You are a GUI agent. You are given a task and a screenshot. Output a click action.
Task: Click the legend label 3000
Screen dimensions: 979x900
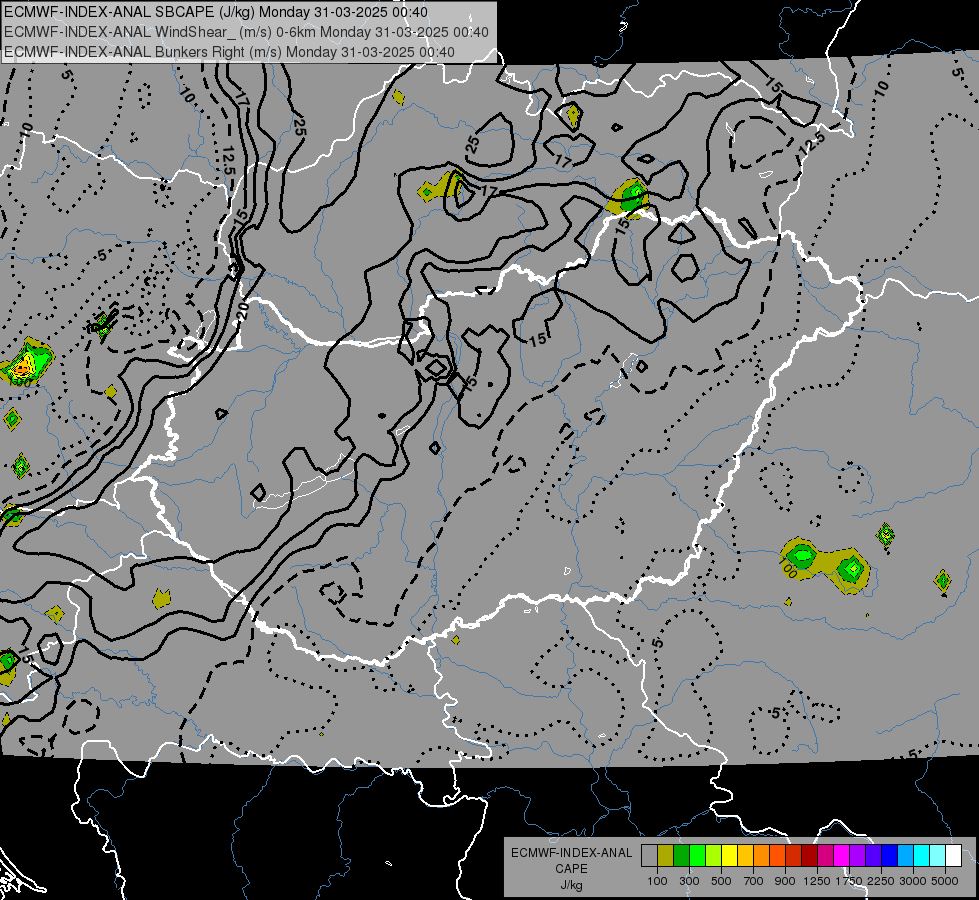click(x=913, y=881)
